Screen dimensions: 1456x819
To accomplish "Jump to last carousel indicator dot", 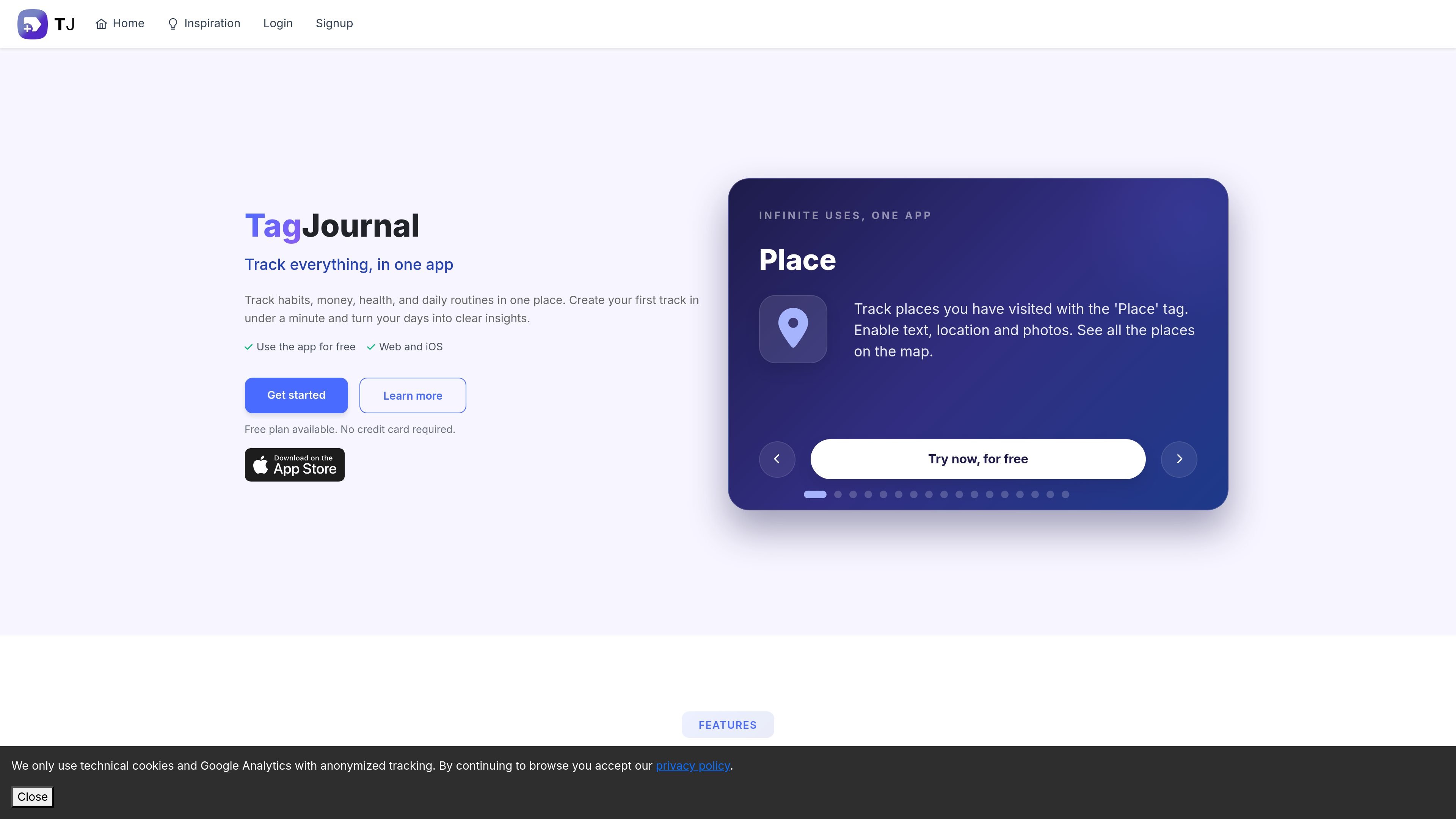I will (1065, 494).
